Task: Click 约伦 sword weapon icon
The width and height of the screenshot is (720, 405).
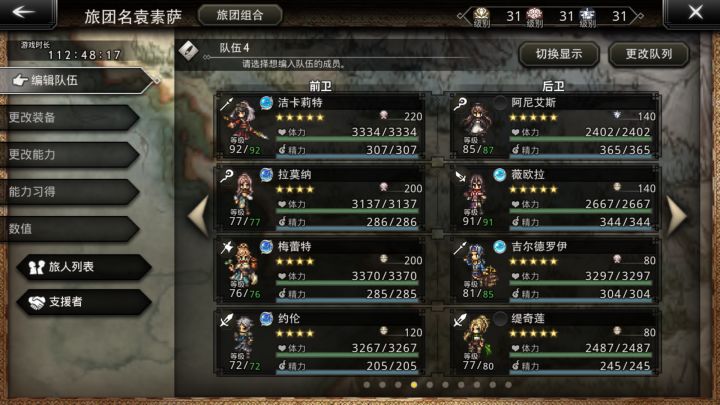Action: (227, 320)
